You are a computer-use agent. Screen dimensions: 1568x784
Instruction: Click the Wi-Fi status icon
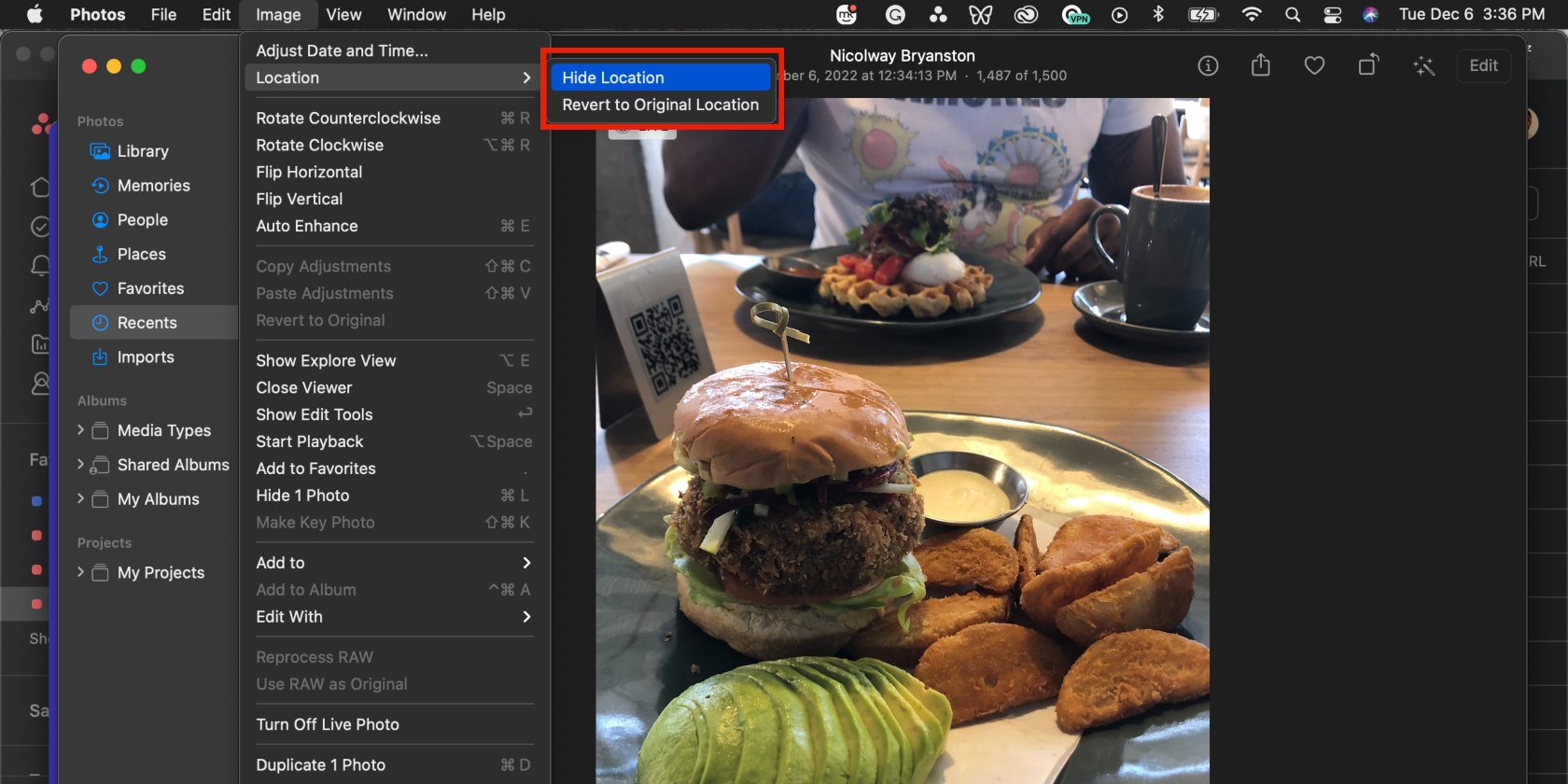(x=1252, y=14)
